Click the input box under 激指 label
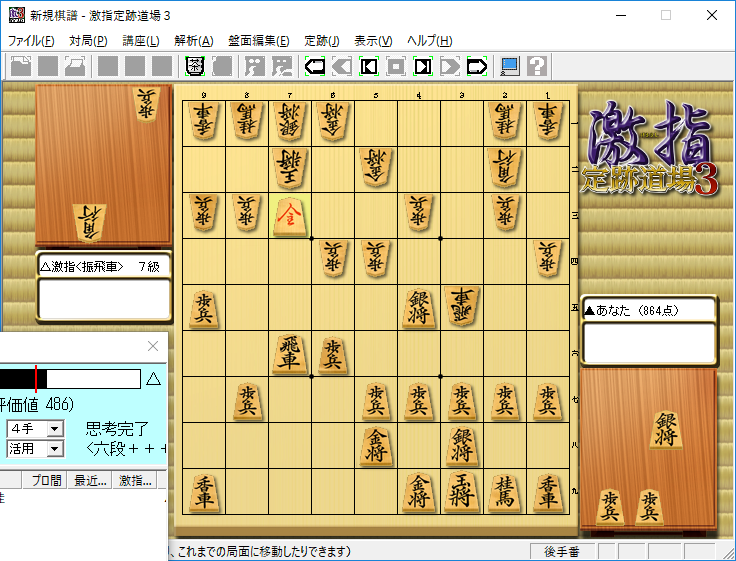 tap(104, 300)
